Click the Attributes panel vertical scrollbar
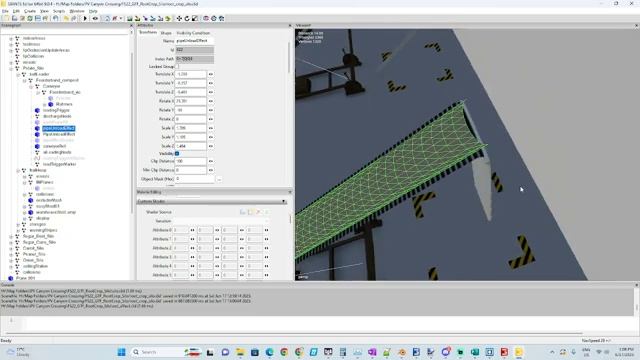640x360 pixels. 290,57
